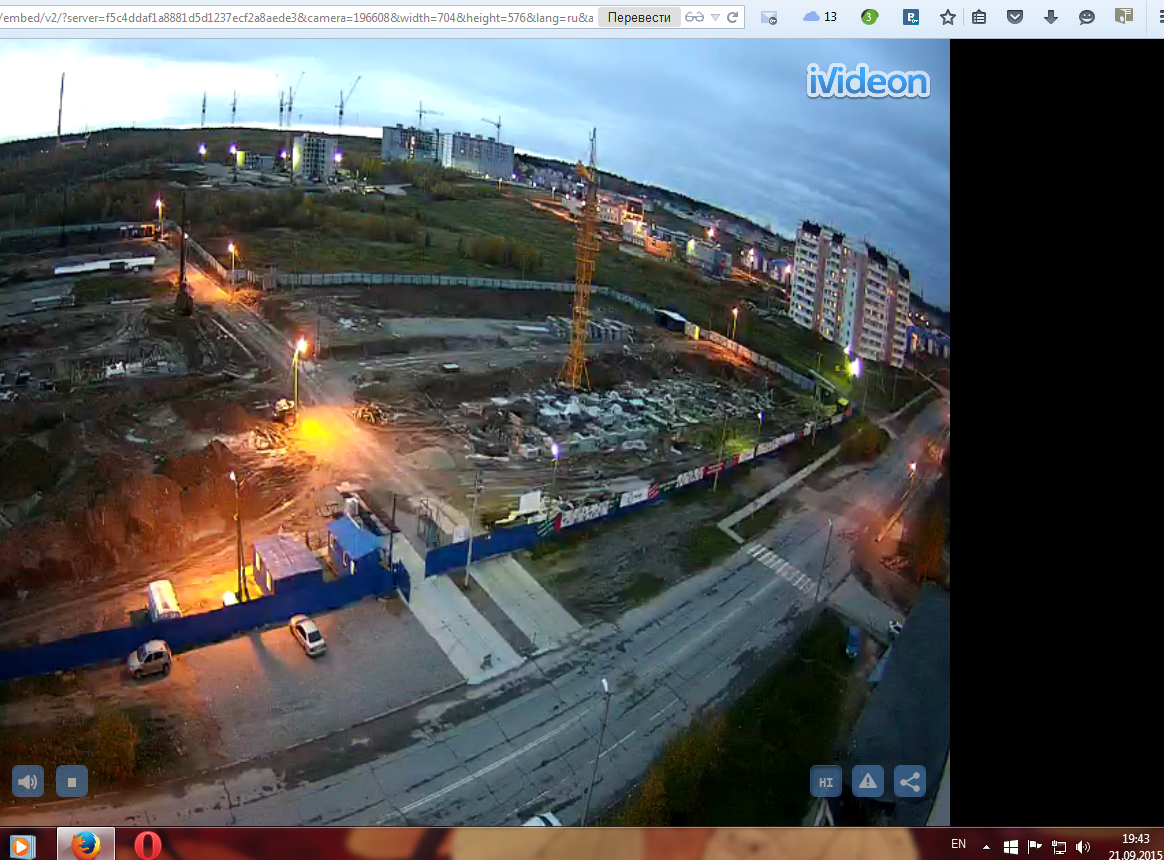Open the weather cloud extension showing 13
This screenshot has height=860, width=1164.
click(820, 17)
